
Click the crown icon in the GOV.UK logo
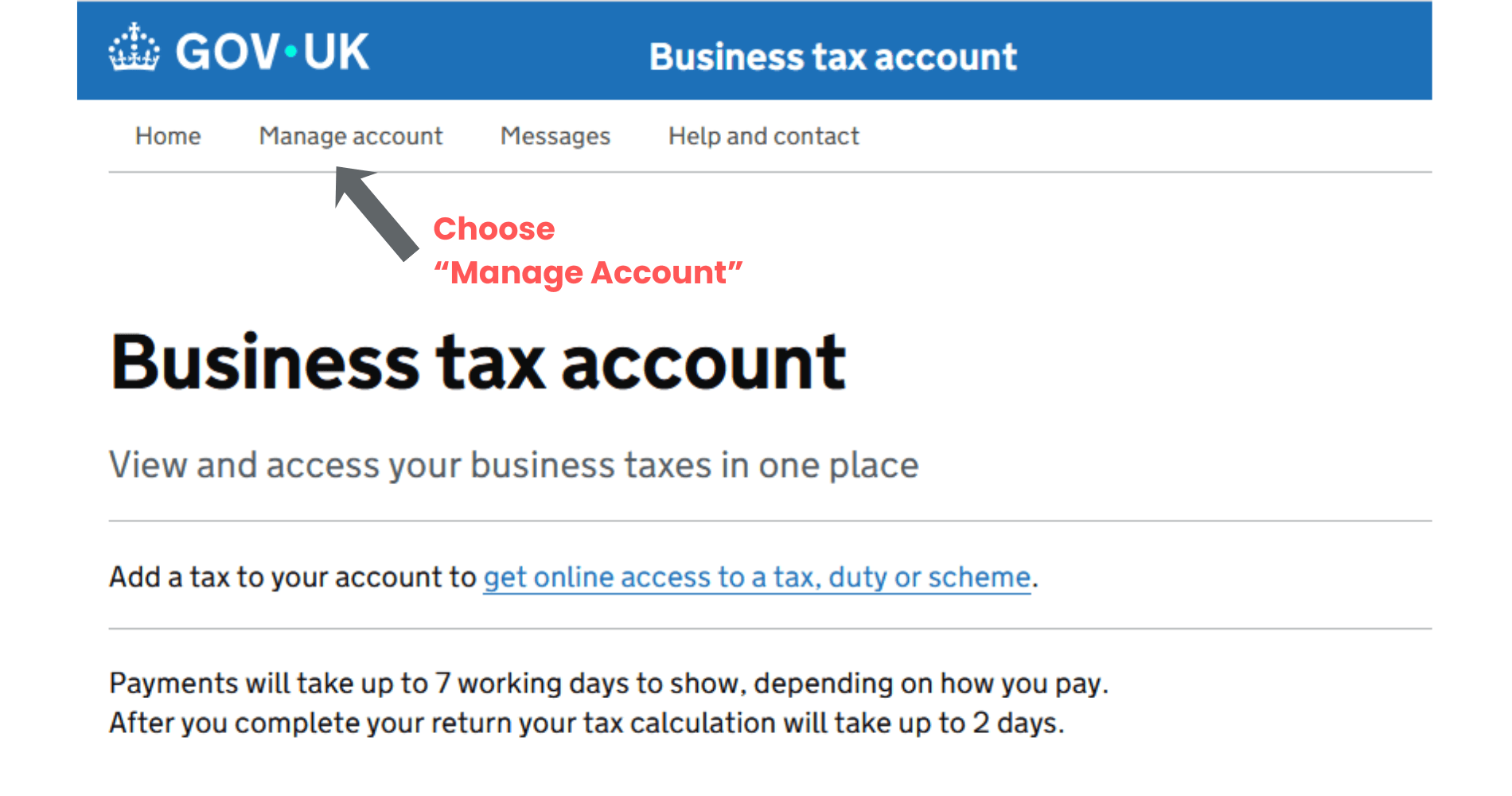coord(134,48)
